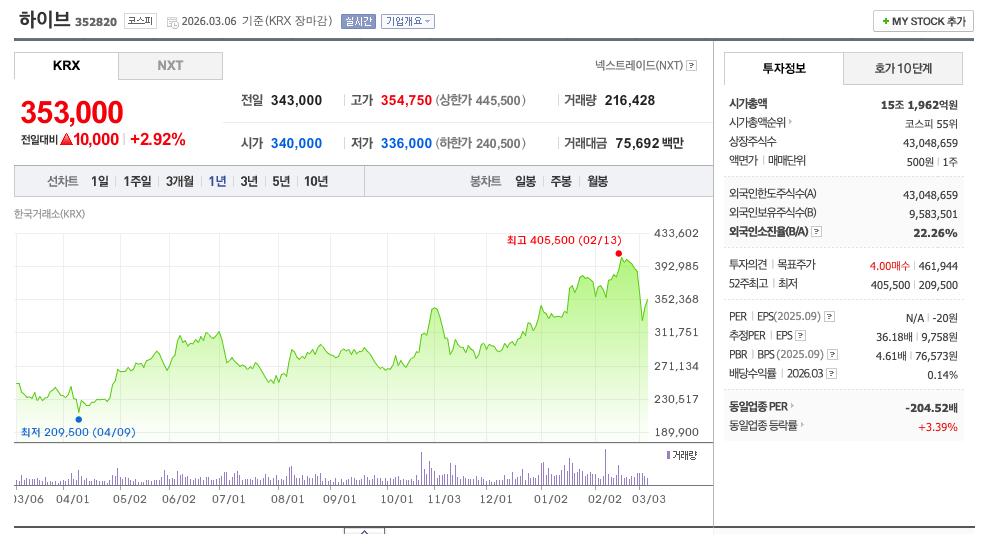The image size is (990, 534).
Task: Click the 목표주가 value 461,944
Action: [x=938, y=266]
